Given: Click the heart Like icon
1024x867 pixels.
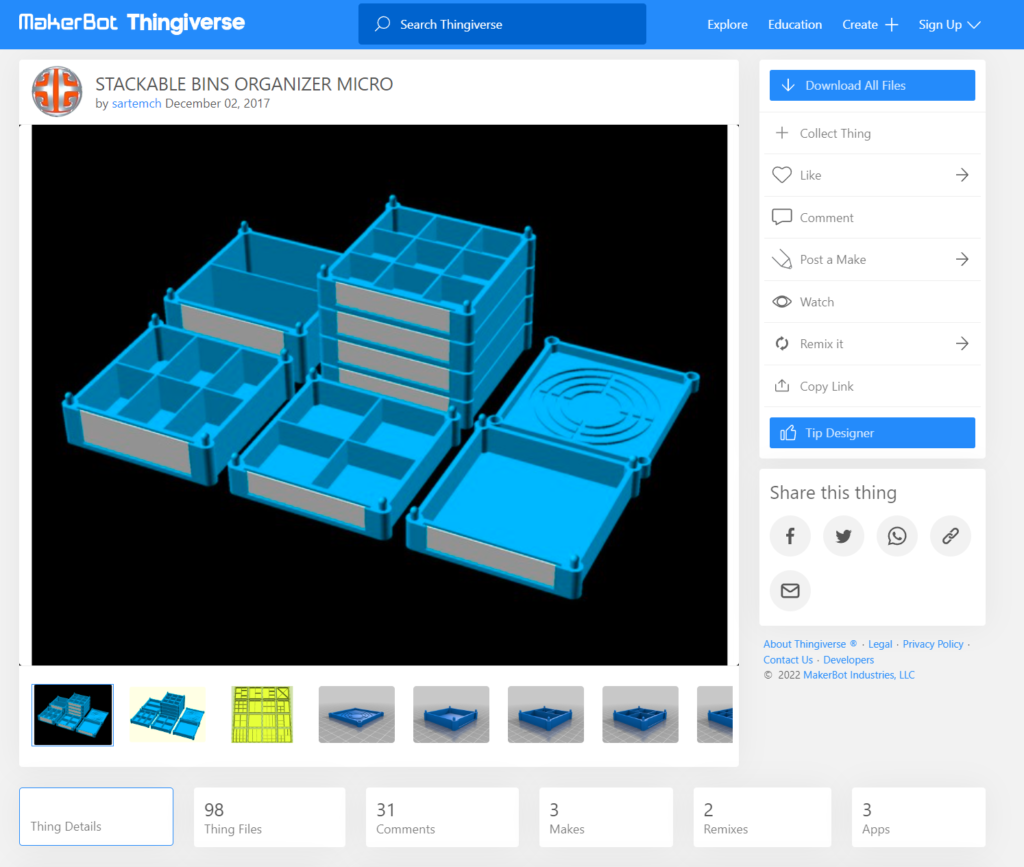Looking at the screenshot, I should pyautogui.click(x=782, y=175).
